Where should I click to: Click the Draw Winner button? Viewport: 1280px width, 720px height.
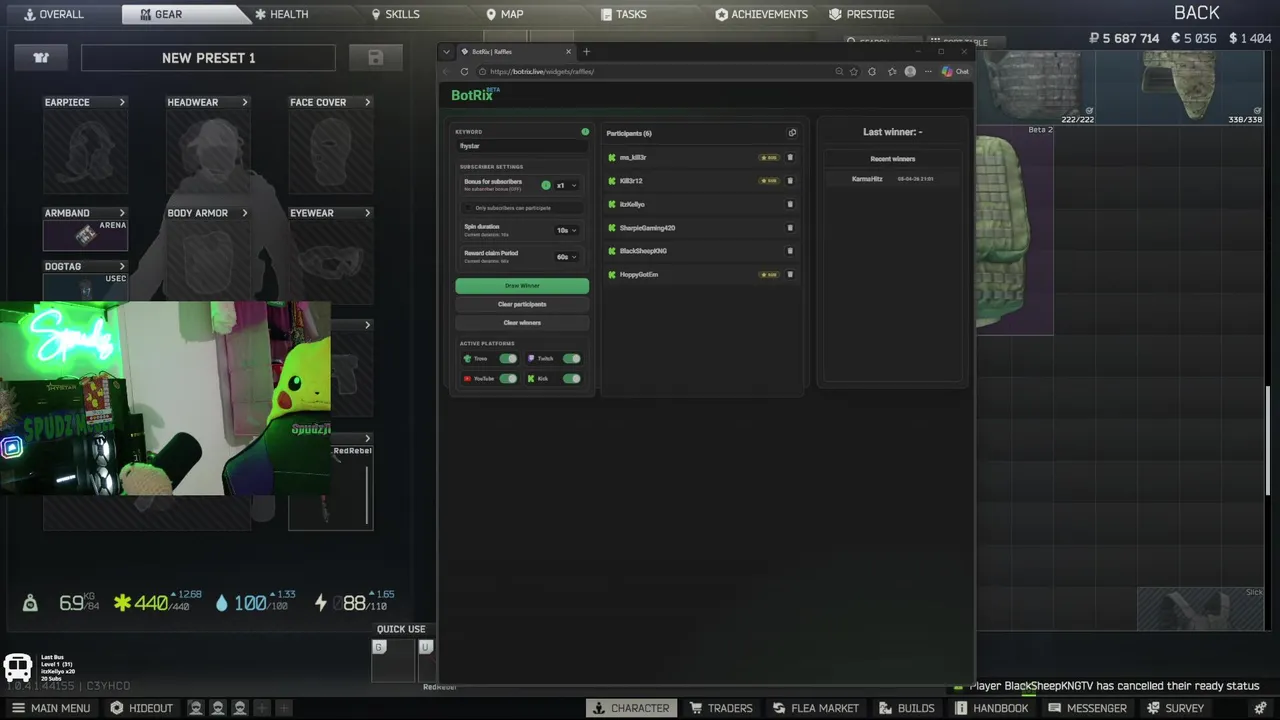[x=522, y=286]
